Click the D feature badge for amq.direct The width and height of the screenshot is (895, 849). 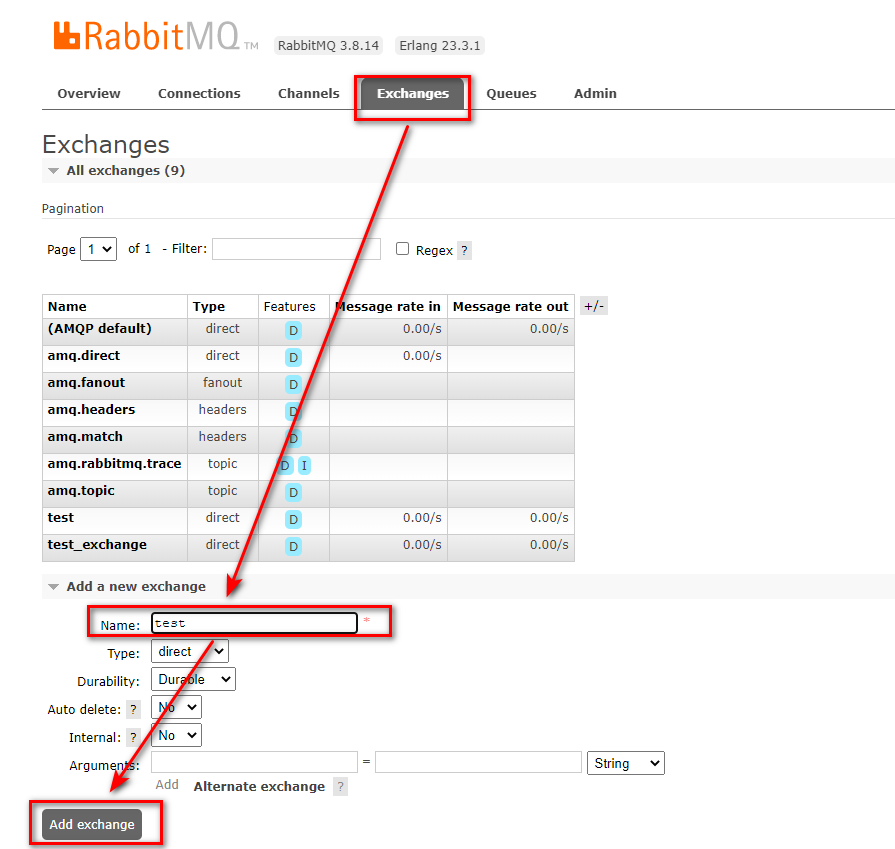[x=293, y=357]
